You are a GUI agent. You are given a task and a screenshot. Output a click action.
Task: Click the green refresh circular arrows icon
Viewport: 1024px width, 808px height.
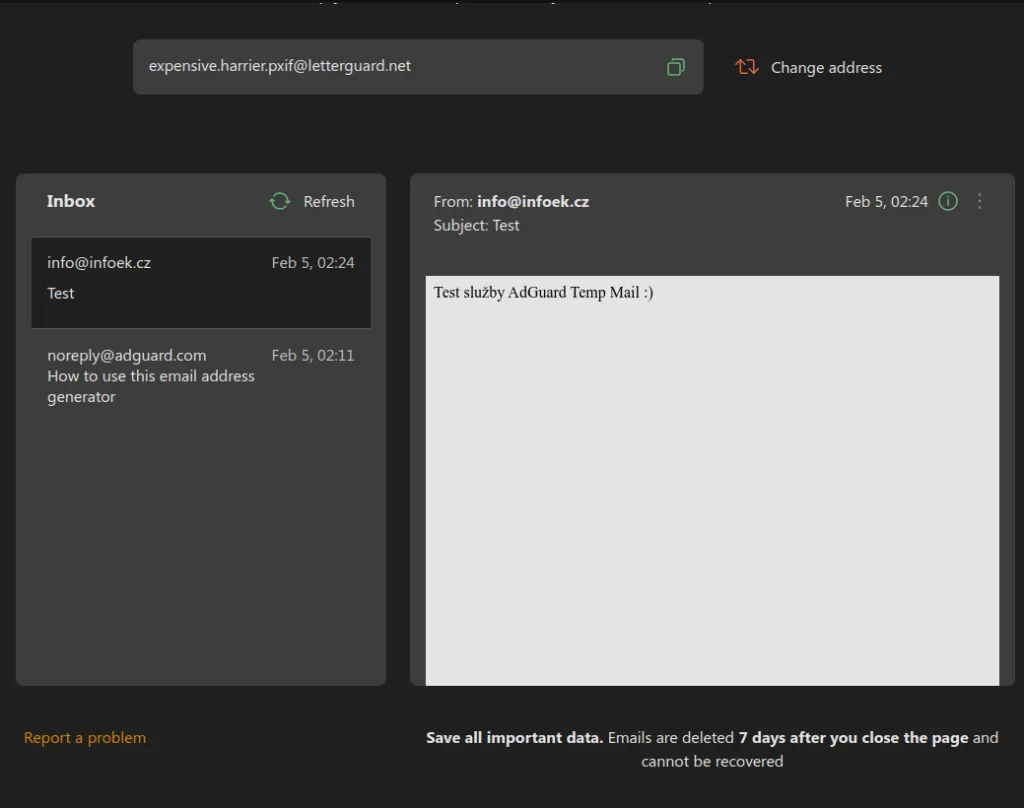pyautogui.click(x=280, y=201)
